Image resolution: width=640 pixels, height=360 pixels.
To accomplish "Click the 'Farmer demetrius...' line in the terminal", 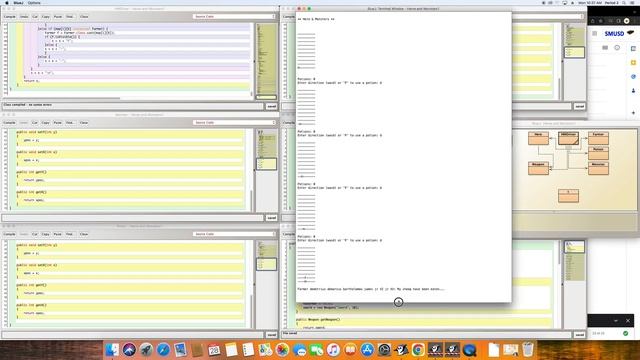I will [x=371, y=289].
